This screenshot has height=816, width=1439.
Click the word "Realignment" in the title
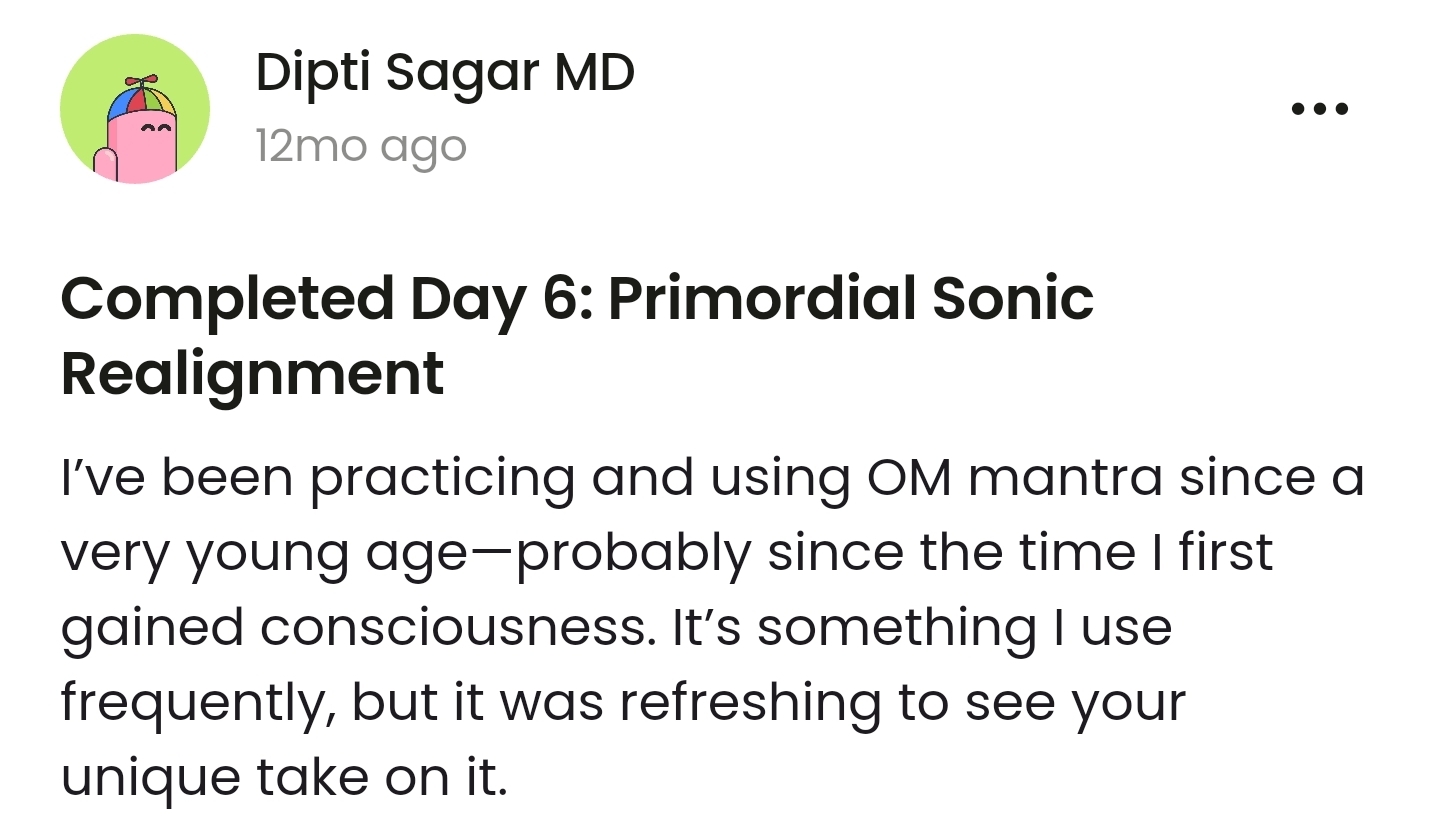pos(252,373)
